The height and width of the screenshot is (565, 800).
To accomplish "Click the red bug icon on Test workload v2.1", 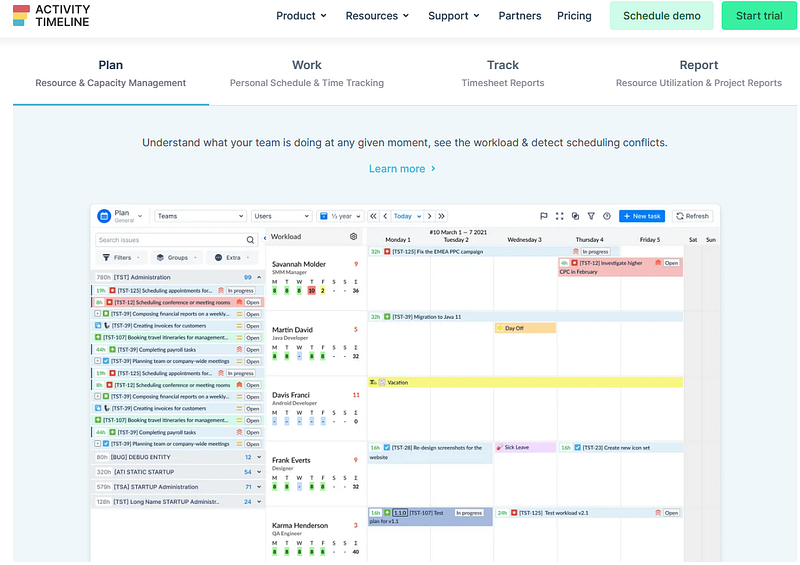I will tap(514, 512).
